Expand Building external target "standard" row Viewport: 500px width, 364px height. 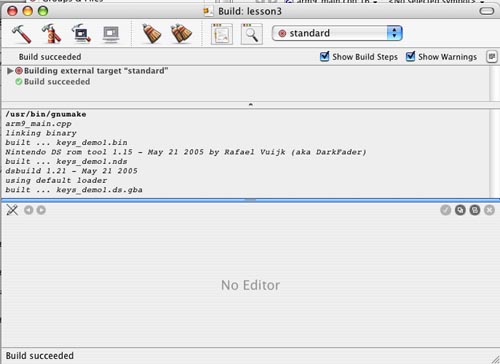10,71
